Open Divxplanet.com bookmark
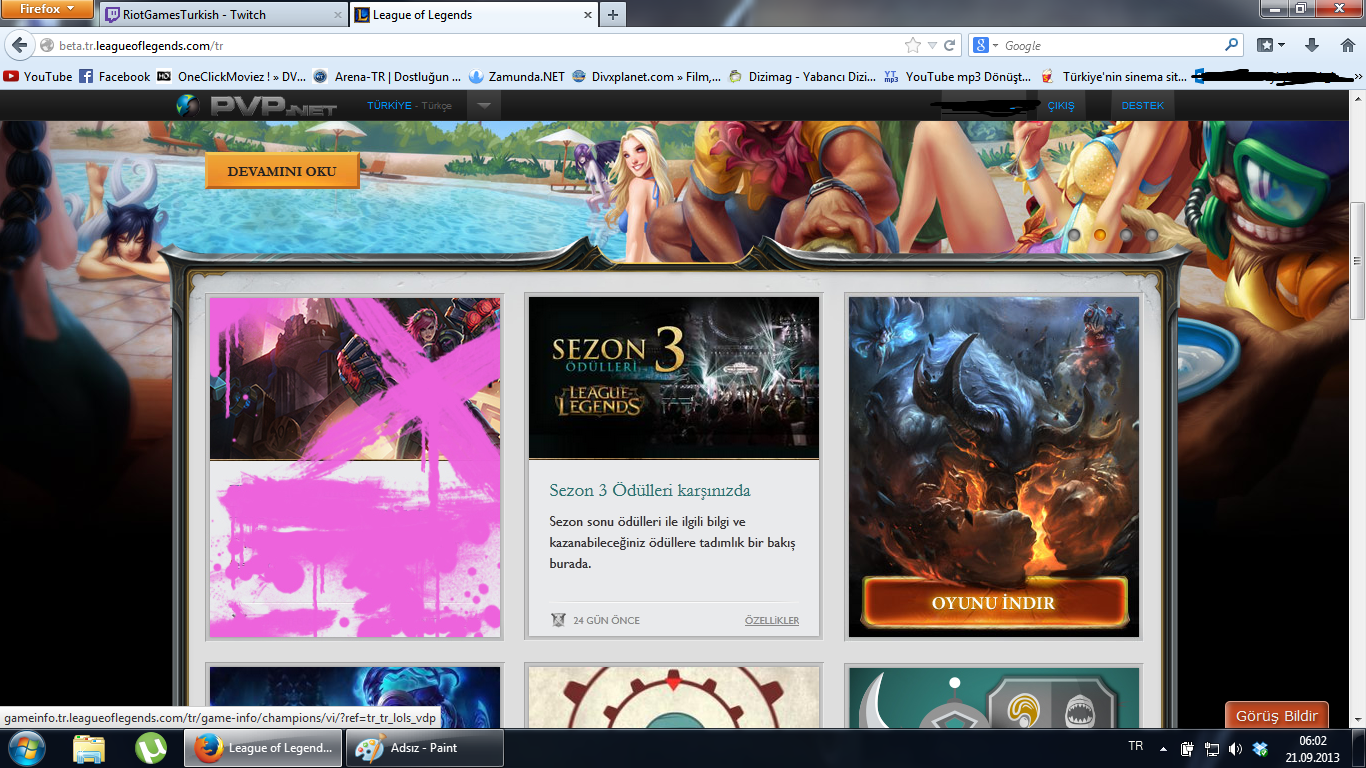The height and width of the screenshot is (768, 1366). coord(646,76)
